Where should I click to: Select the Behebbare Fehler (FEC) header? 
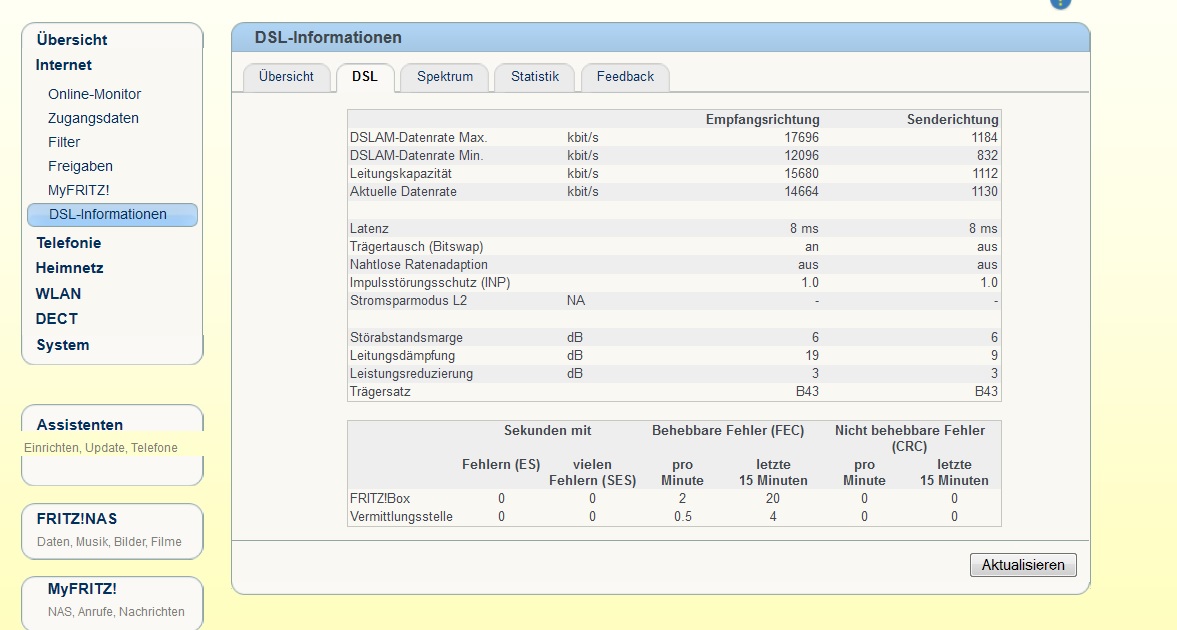(x=728, y=431)
